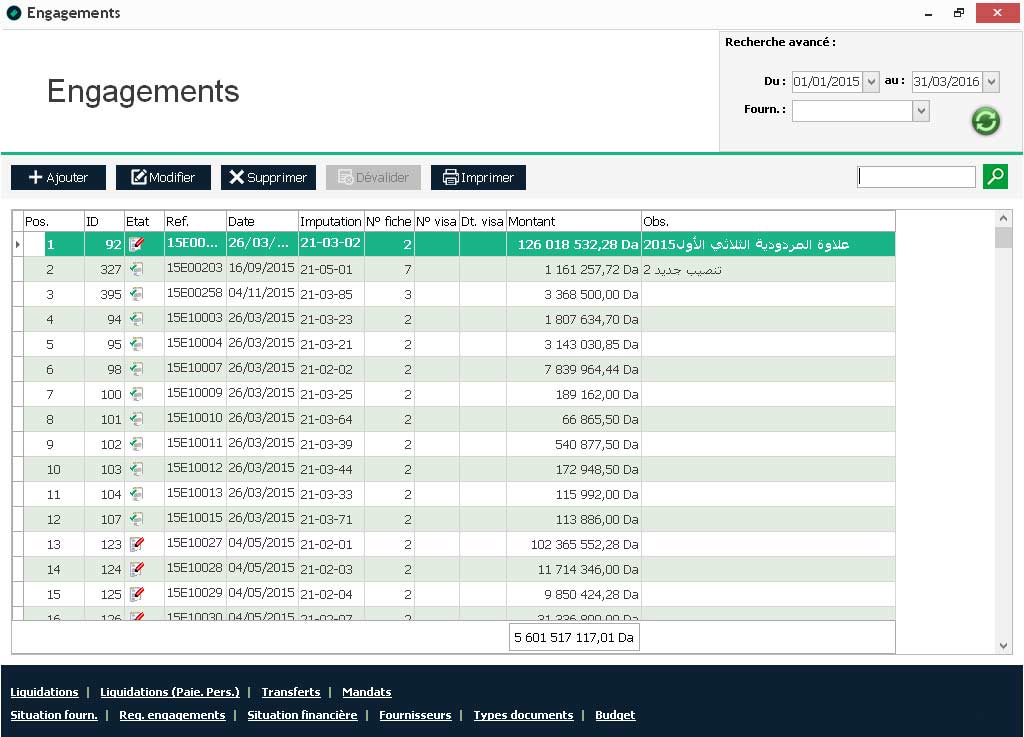This screenshot has width=1024, height=737.
Task: Click the Engagements window app icon
Action: tap(13, 13)
